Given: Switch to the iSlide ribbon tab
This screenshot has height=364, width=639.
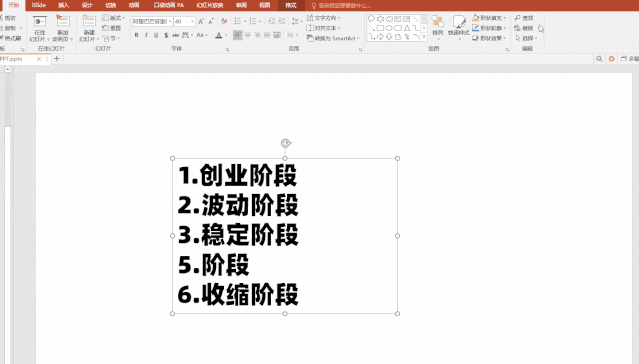Looking at the screenshot, I should coord(39,5).
